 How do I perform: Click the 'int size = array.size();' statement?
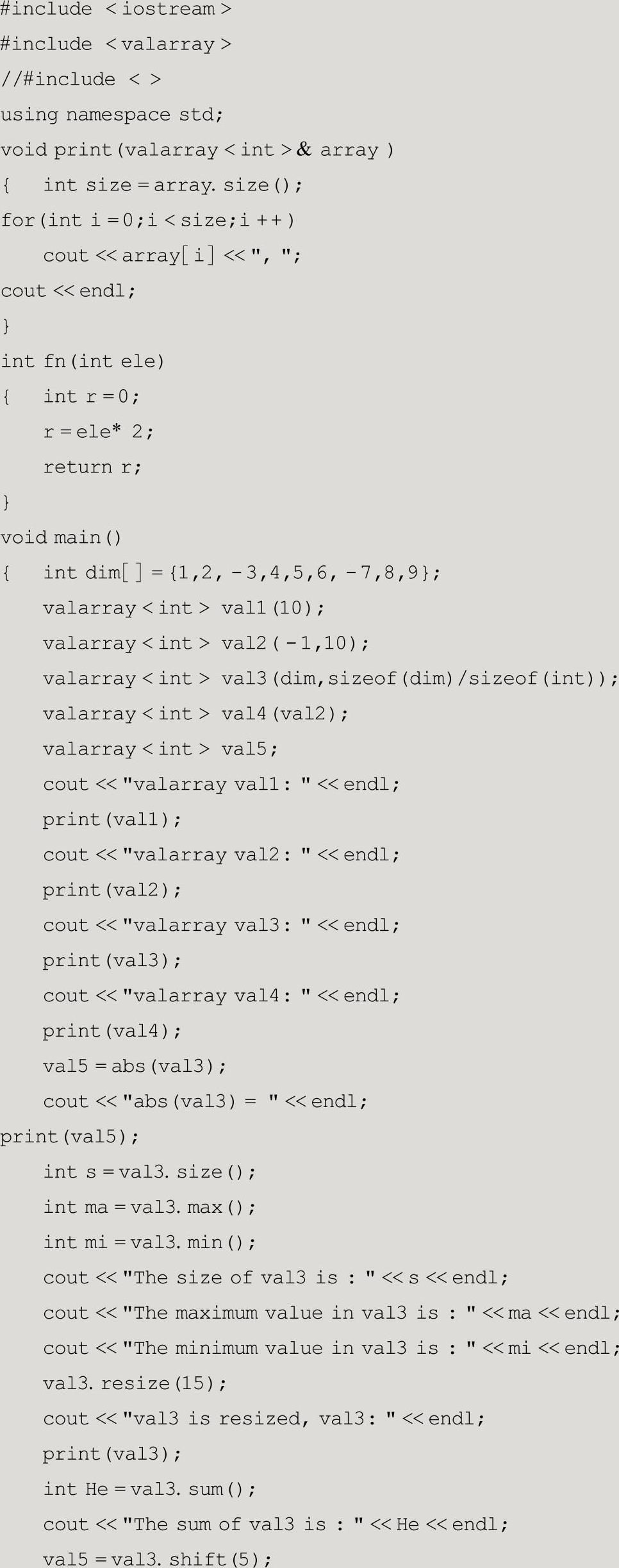point(172,185)
